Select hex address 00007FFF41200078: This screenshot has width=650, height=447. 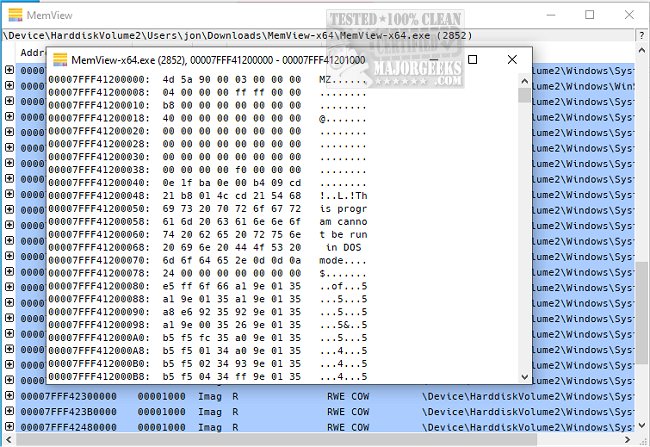[99, 273]
